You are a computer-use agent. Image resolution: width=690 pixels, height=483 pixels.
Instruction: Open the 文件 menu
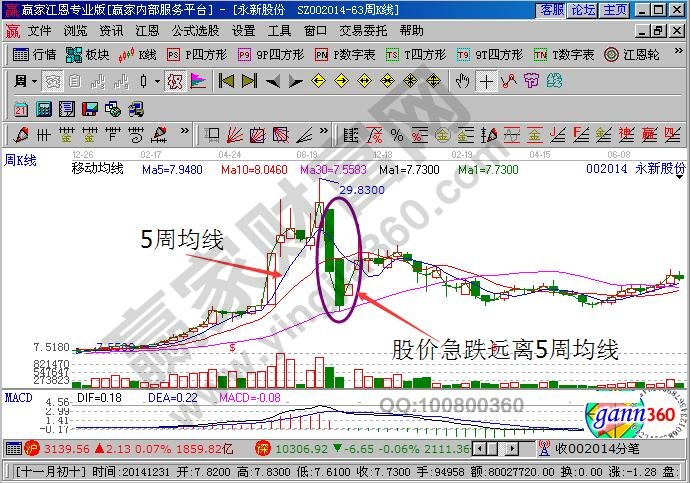coord(40,30)
